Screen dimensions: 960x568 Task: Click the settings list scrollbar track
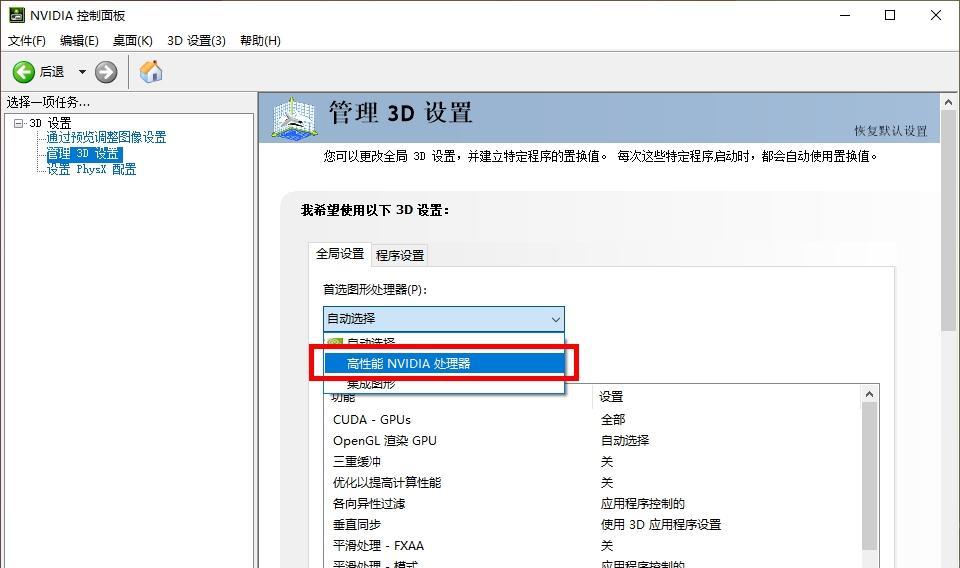point(869,477)
